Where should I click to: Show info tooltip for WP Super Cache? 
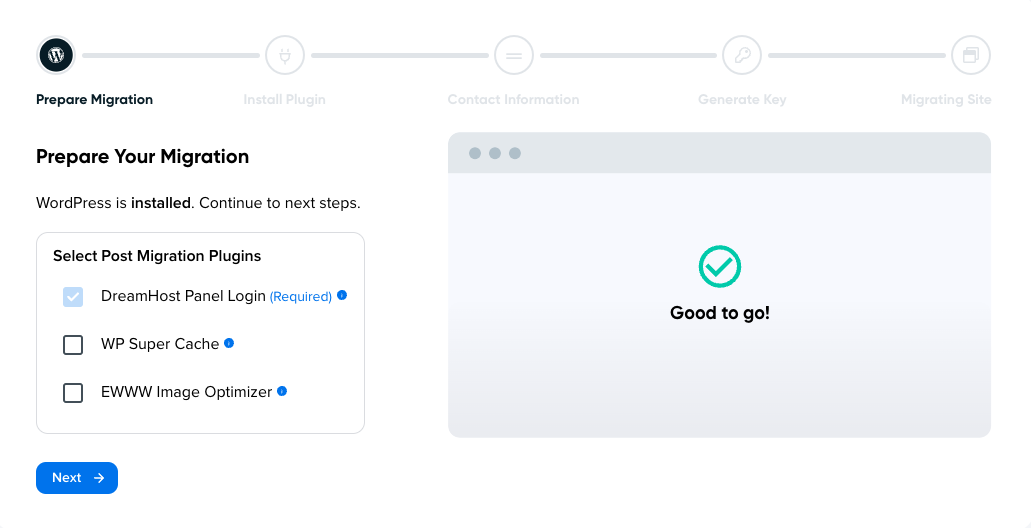point(229,343)
